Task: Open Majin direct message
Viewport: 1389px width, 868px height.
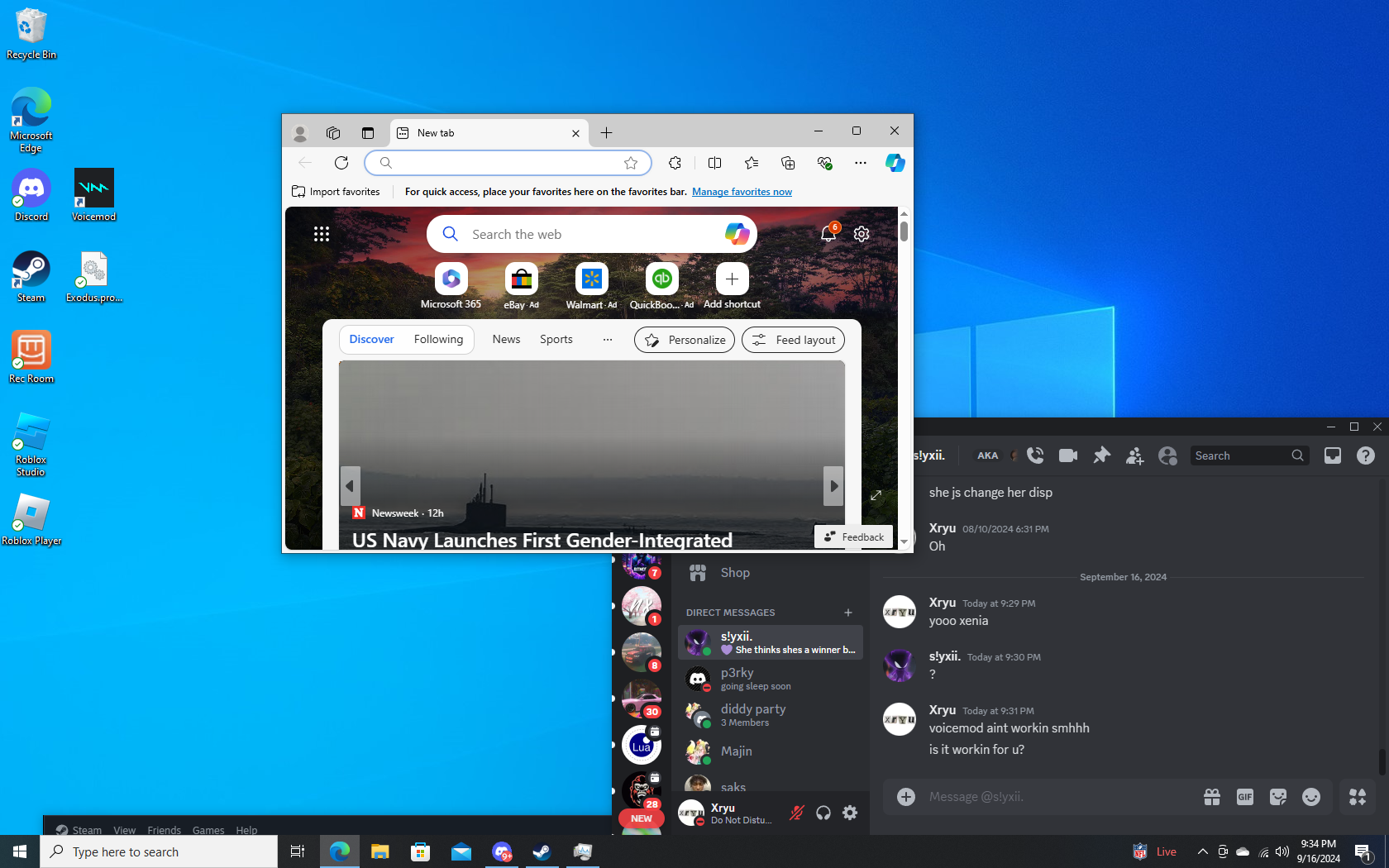Action: [x=770, y=751]
